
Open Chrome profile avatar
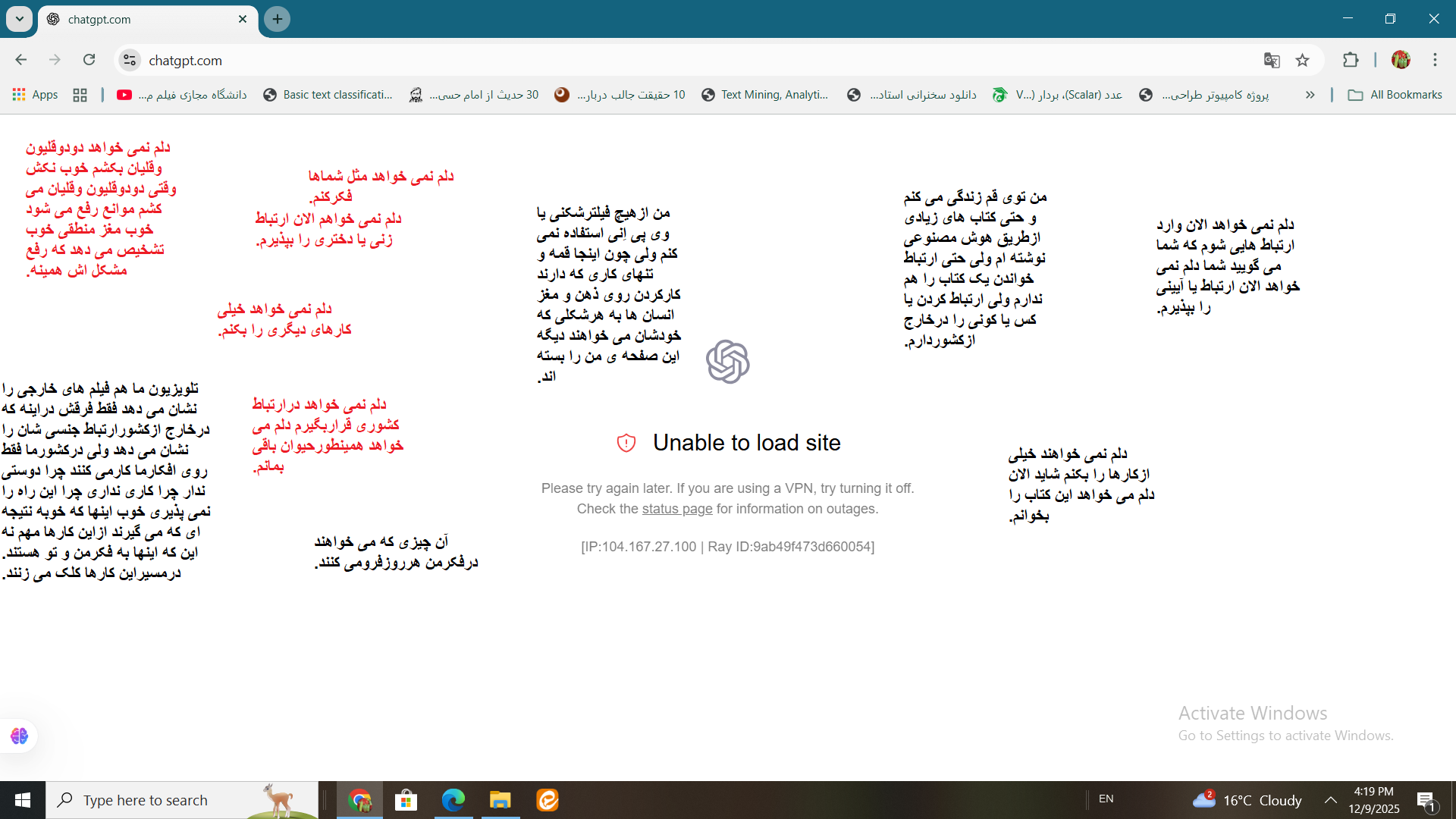click(1401, 60)
